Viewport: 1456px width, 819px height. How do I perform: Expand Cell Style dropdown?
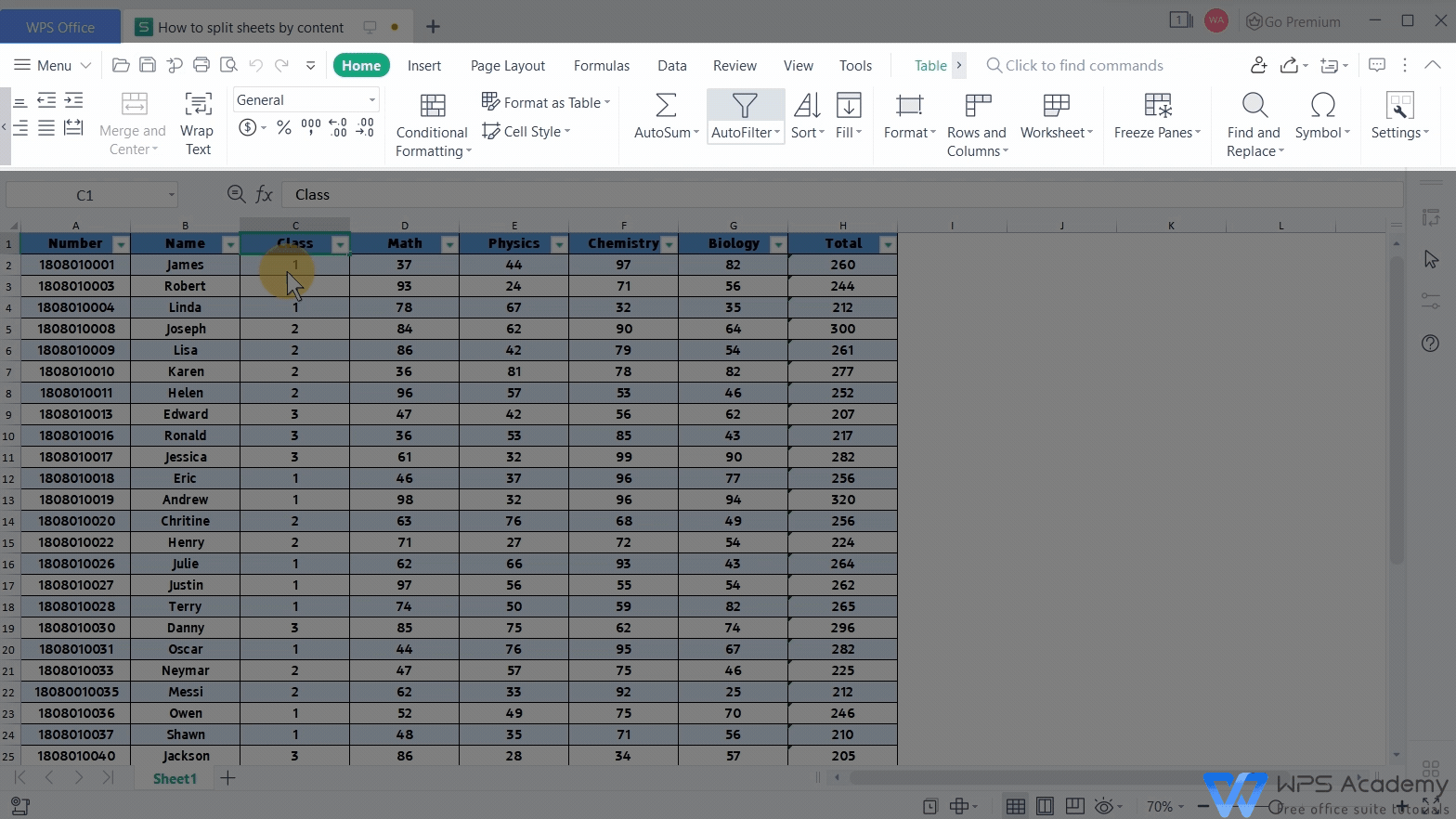[x=567, y=132]
